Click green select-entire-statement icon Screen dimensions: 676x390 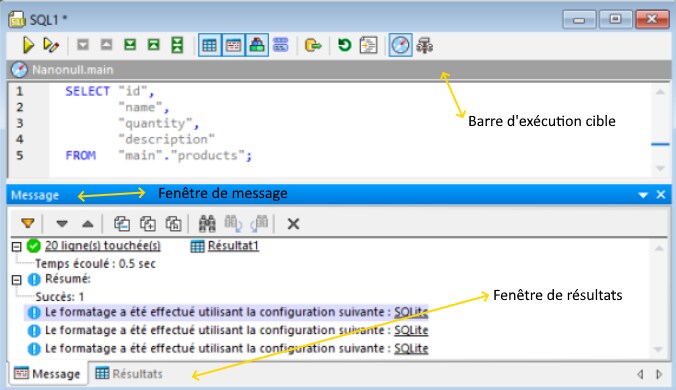coord(177,45)
